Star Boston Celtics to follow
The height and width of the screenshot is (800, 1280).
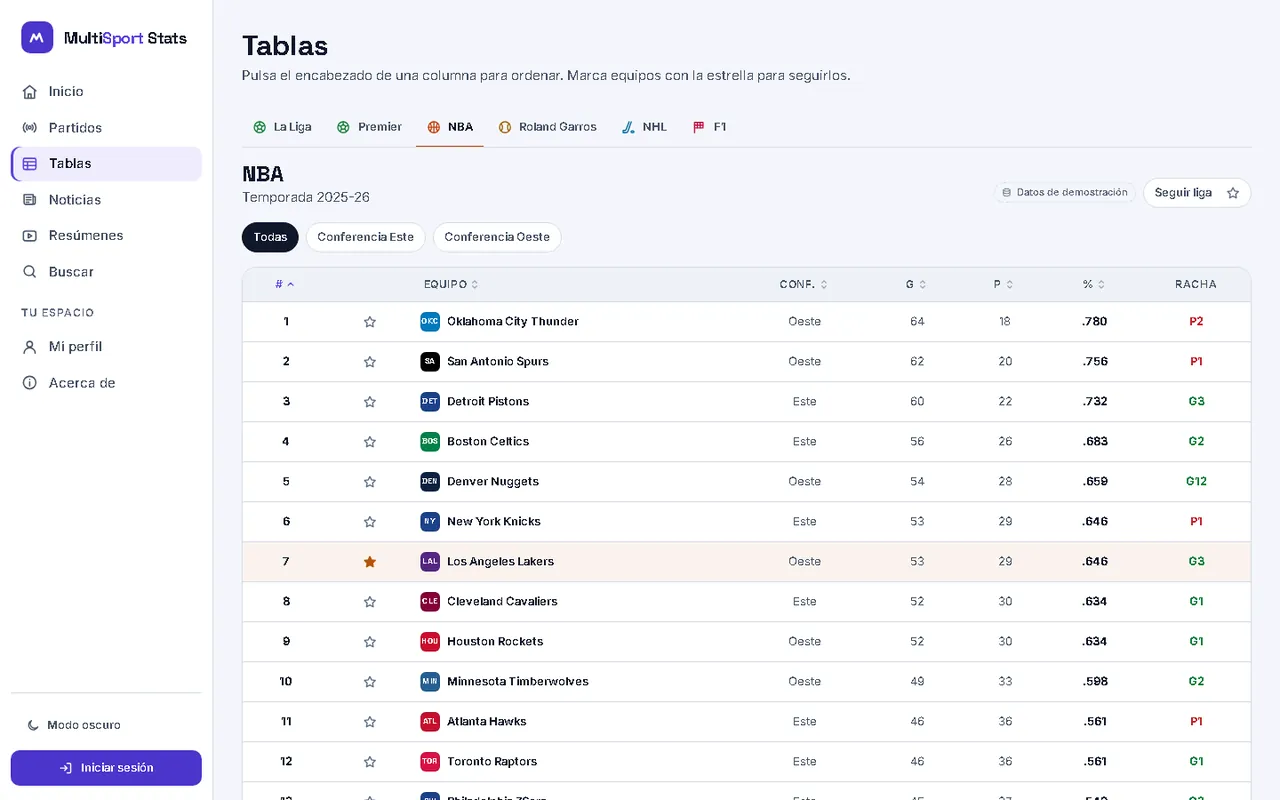tap(370, 442)
